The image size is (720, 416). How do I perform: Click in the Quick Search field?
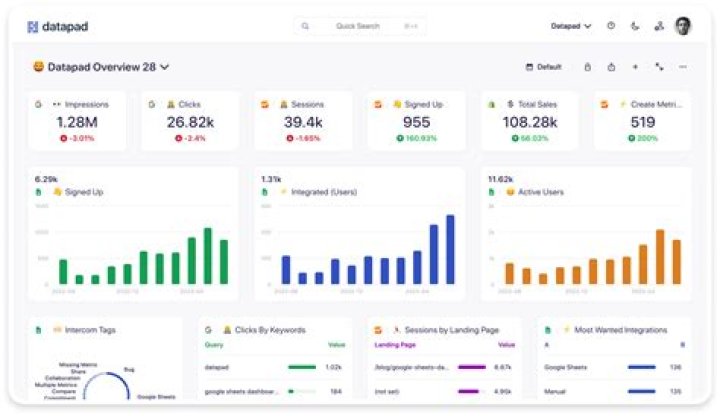[x=359, y=26]
